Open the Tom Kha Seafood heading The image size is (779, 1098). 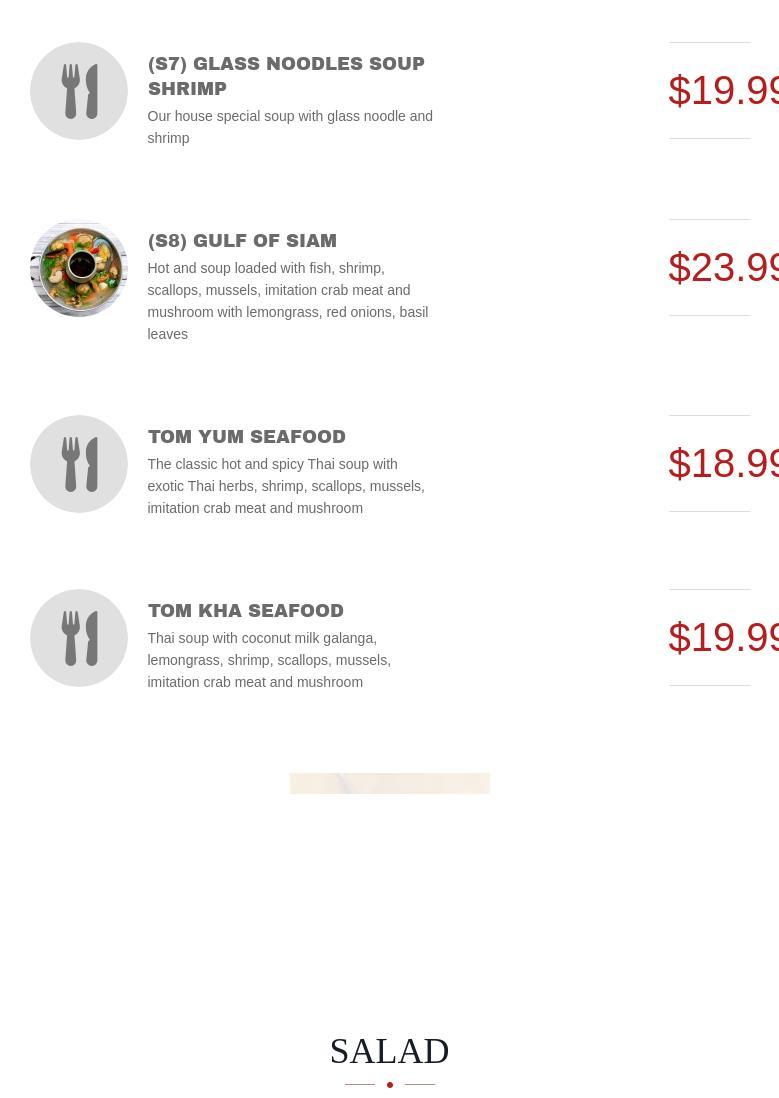246,611
